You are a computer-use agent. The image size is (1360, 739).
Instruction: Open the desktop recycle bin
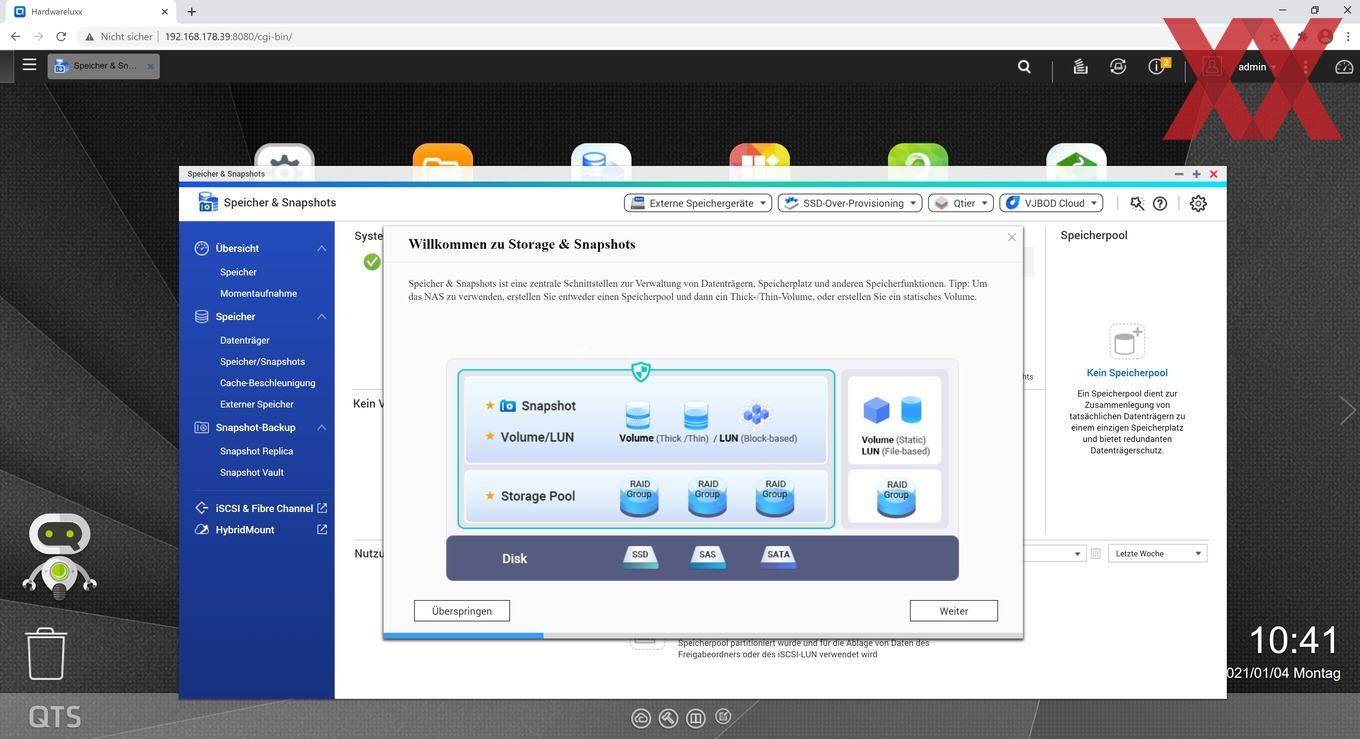(x=46, y=654)
